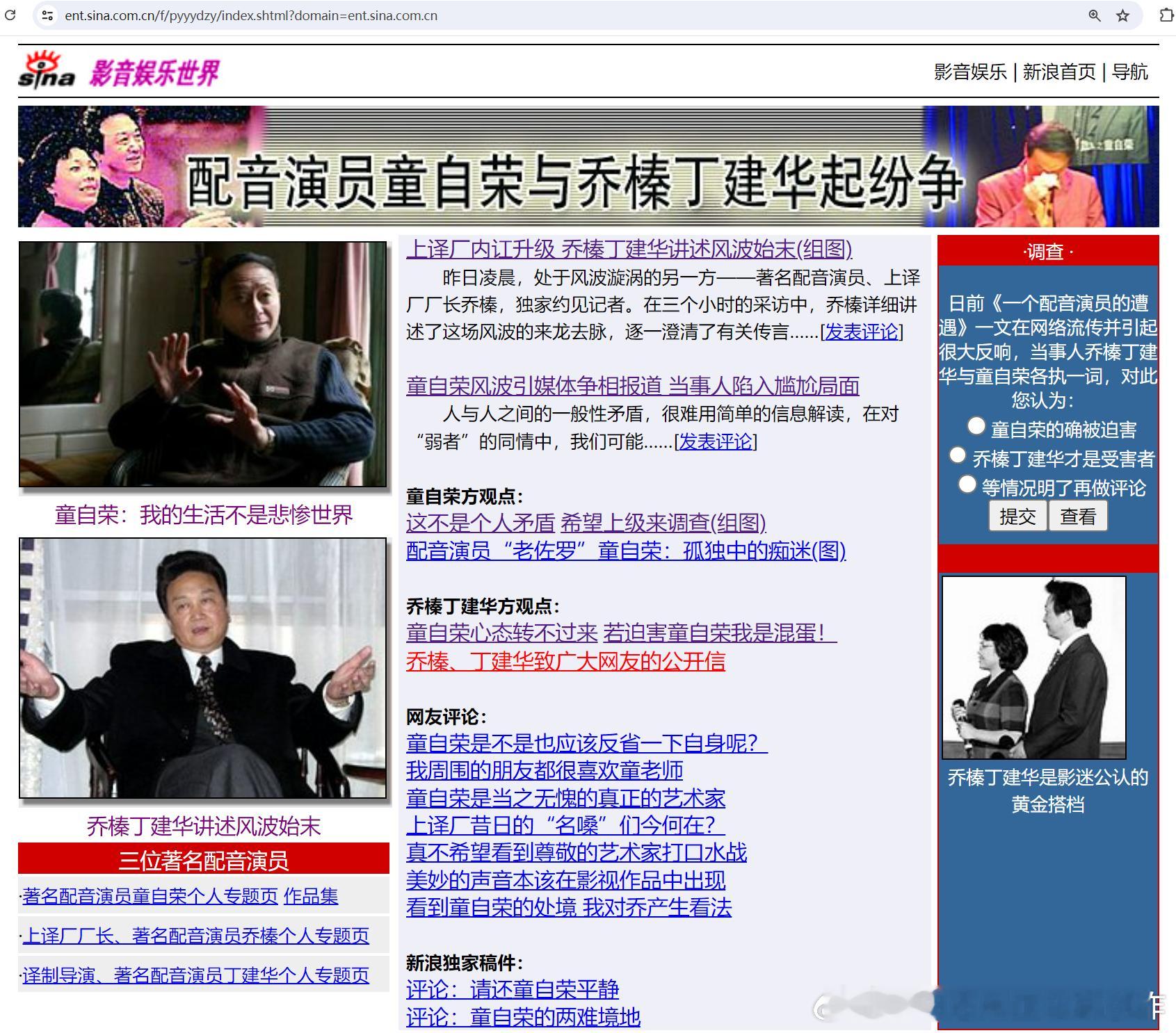Click the ·调查· survey header

click(1048, 251)
